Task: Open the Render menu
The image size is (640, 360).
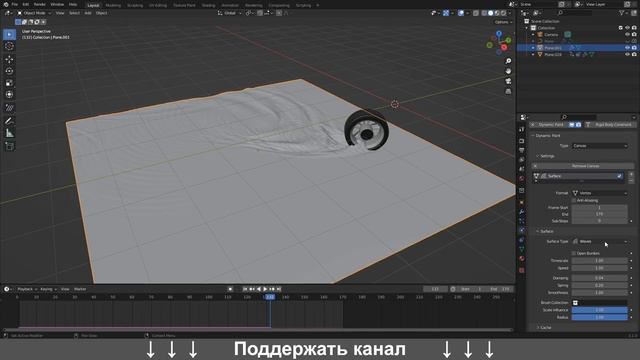Action: pyautogui.click(x=40, y=4)
